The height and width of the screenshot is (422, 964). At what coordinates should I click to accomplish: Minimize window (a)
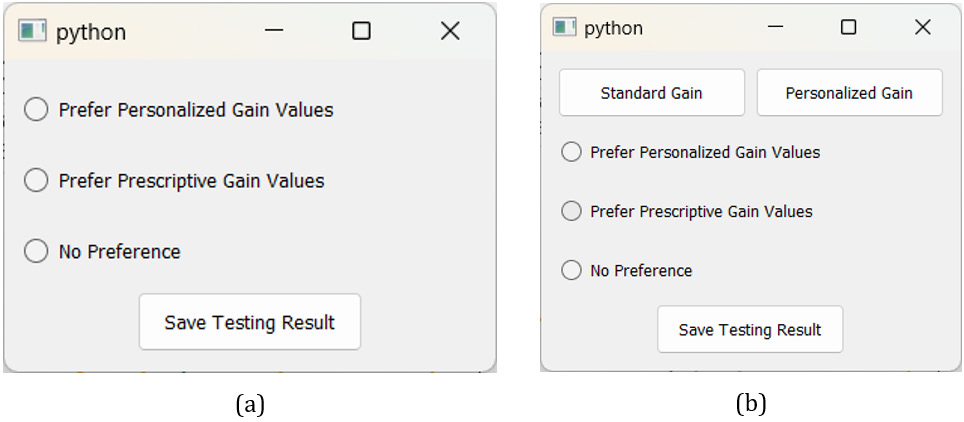(x=274, y=31)
